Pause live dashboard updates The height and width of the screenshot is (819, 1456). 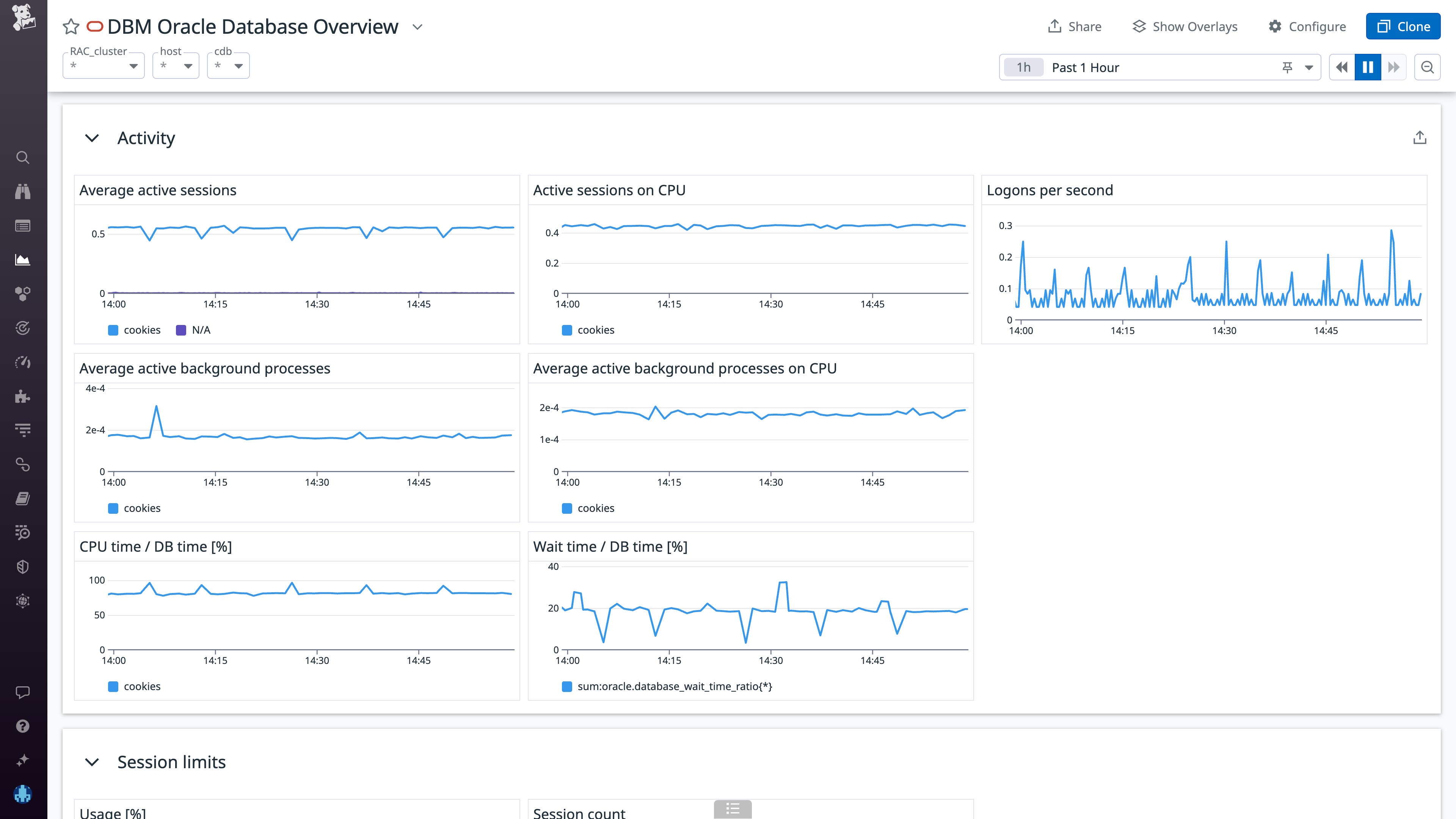click(x=1367, y=67)
